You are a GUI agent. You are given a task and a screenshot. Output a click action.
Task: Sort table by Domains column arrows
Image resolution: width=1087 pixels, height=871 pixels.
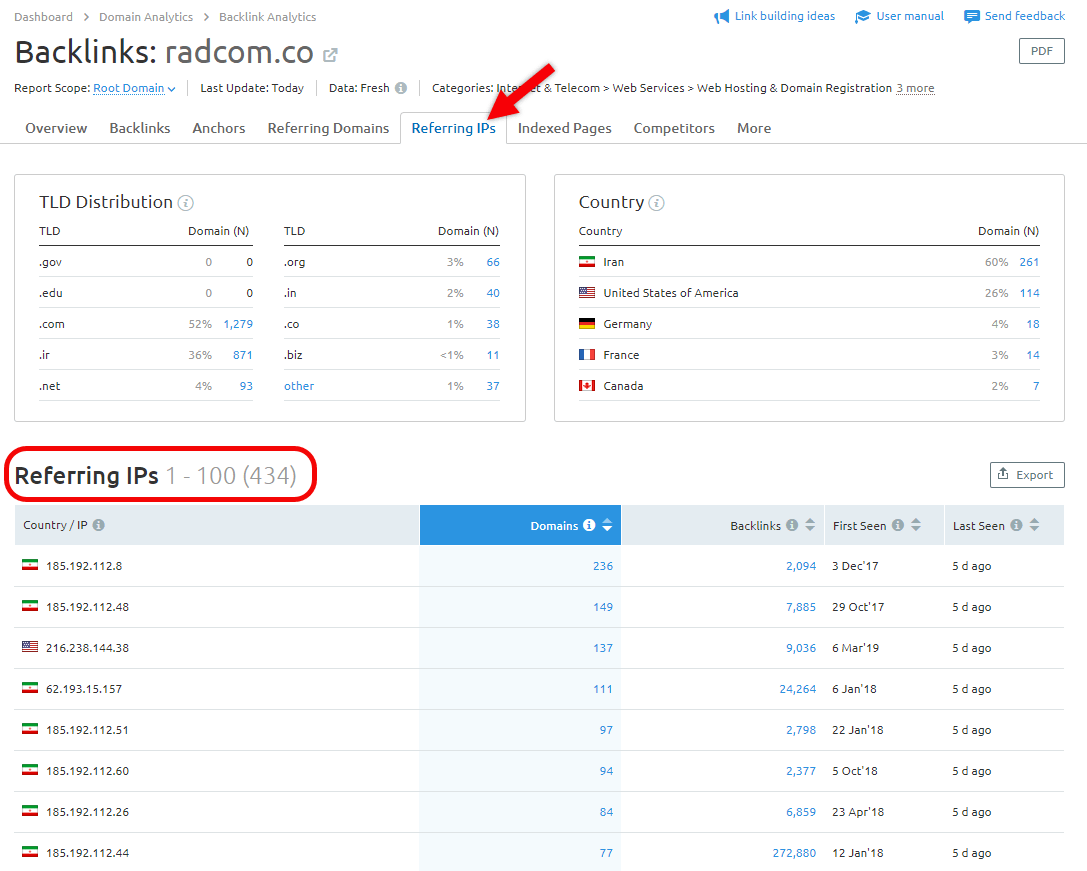607,525
